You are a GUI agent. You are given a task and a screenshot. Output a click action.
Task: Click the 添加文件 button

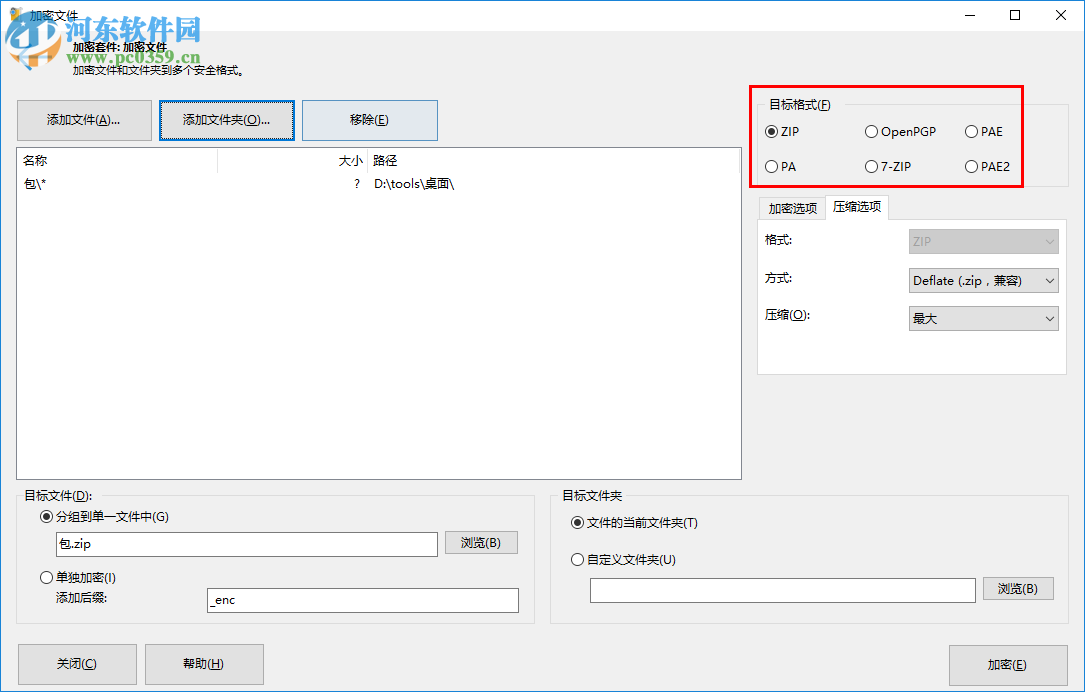[x=84, y=120]
